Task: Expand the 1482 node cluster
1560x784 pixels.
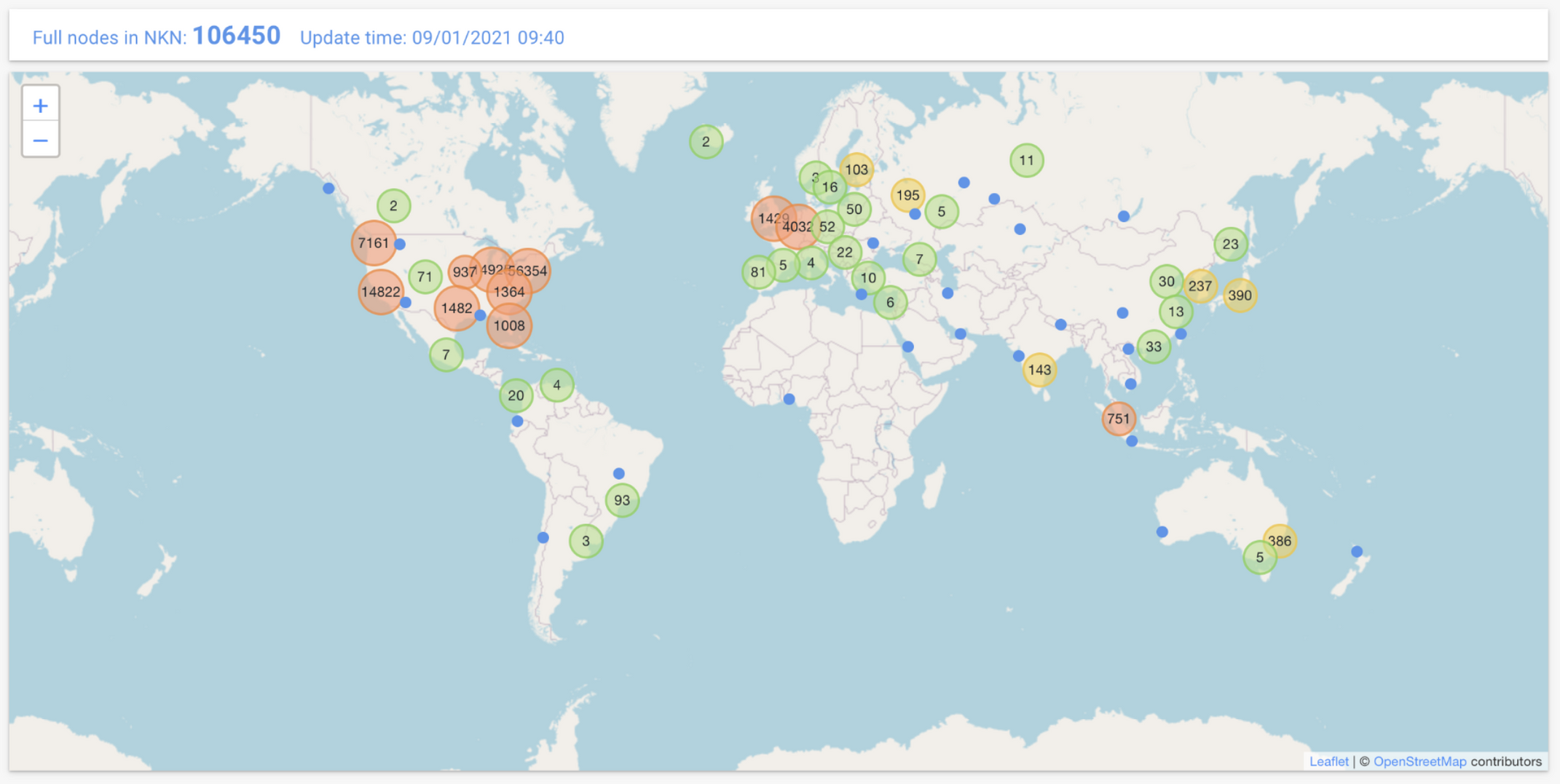Action: pos(457,308)
